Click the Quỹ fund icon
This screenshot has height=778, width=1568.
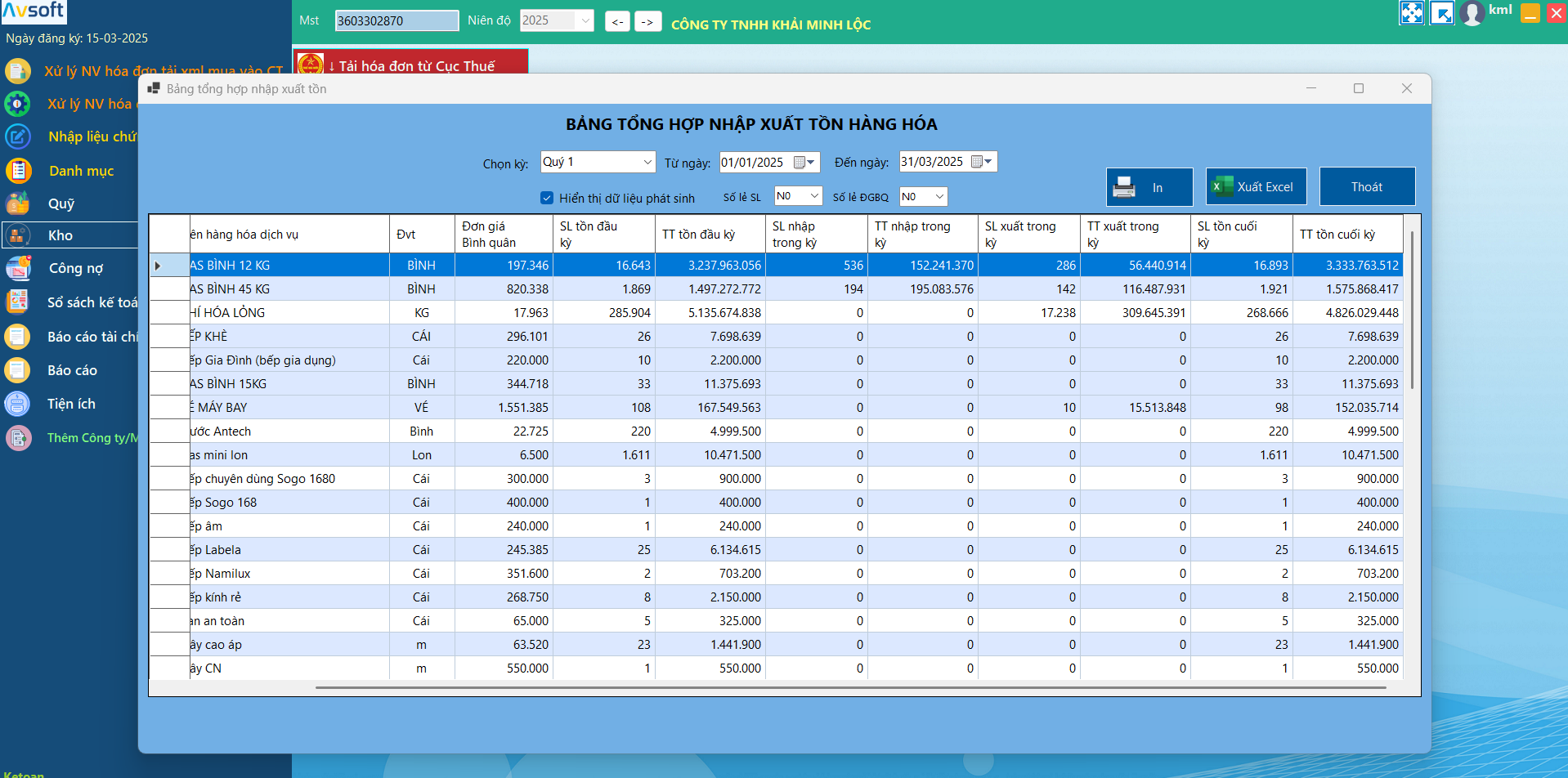pyautogui.click(x=18, y=203)
